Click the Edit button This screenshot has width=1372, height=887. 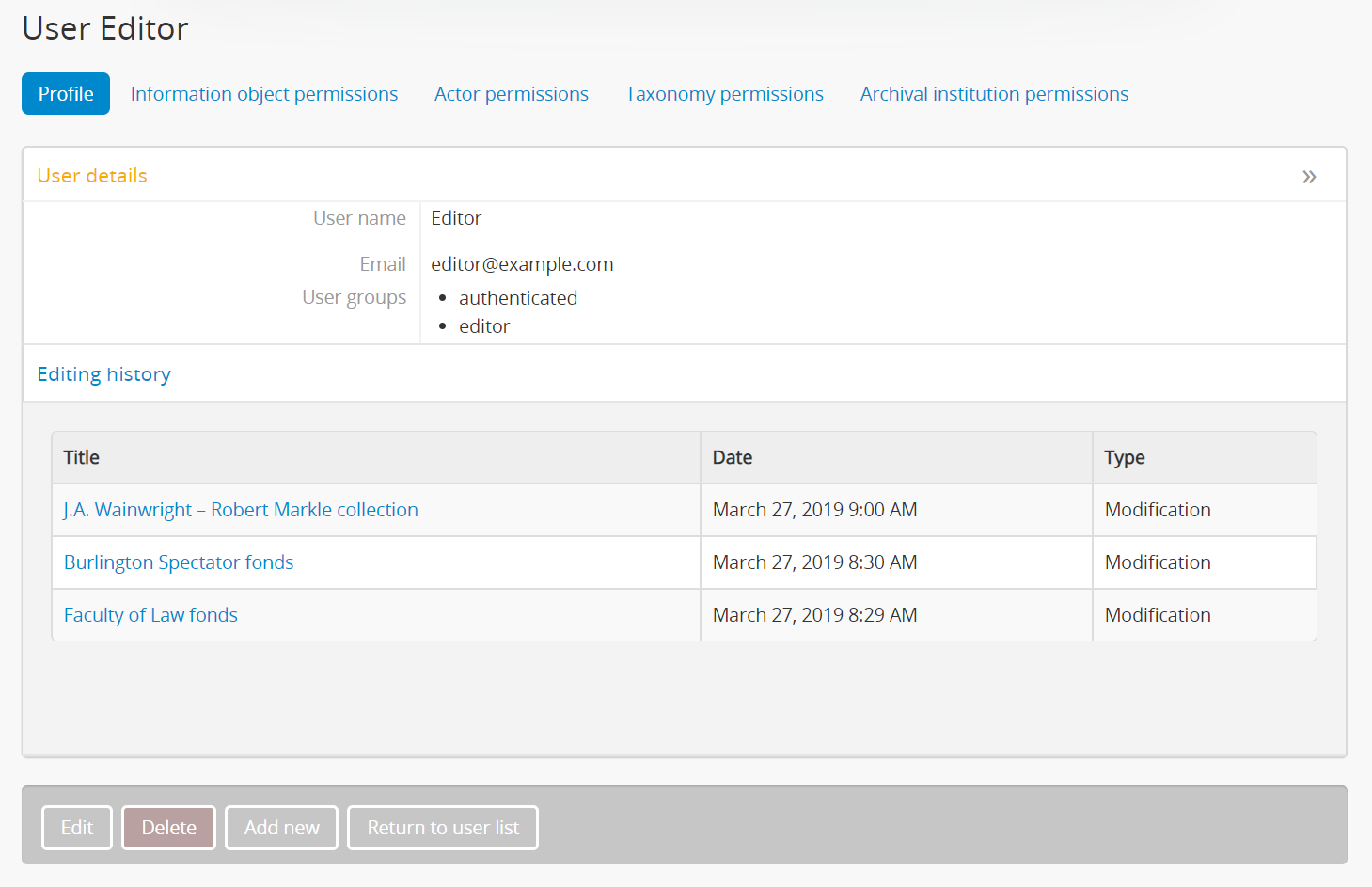pyautogui.click(x=77, y=828)
